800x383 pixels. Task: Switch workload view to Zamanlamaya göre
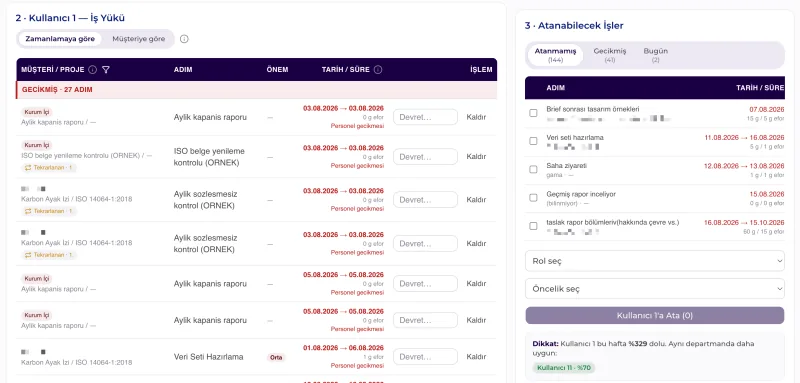pos(60,39)
